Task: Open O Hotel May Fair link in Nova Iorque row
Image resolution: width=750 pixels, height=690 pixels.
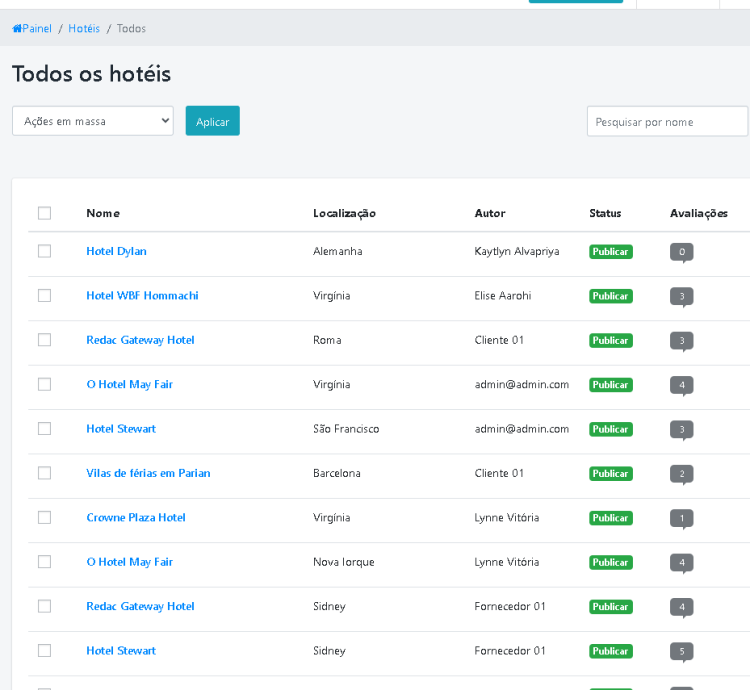Action: coord(129,562)
